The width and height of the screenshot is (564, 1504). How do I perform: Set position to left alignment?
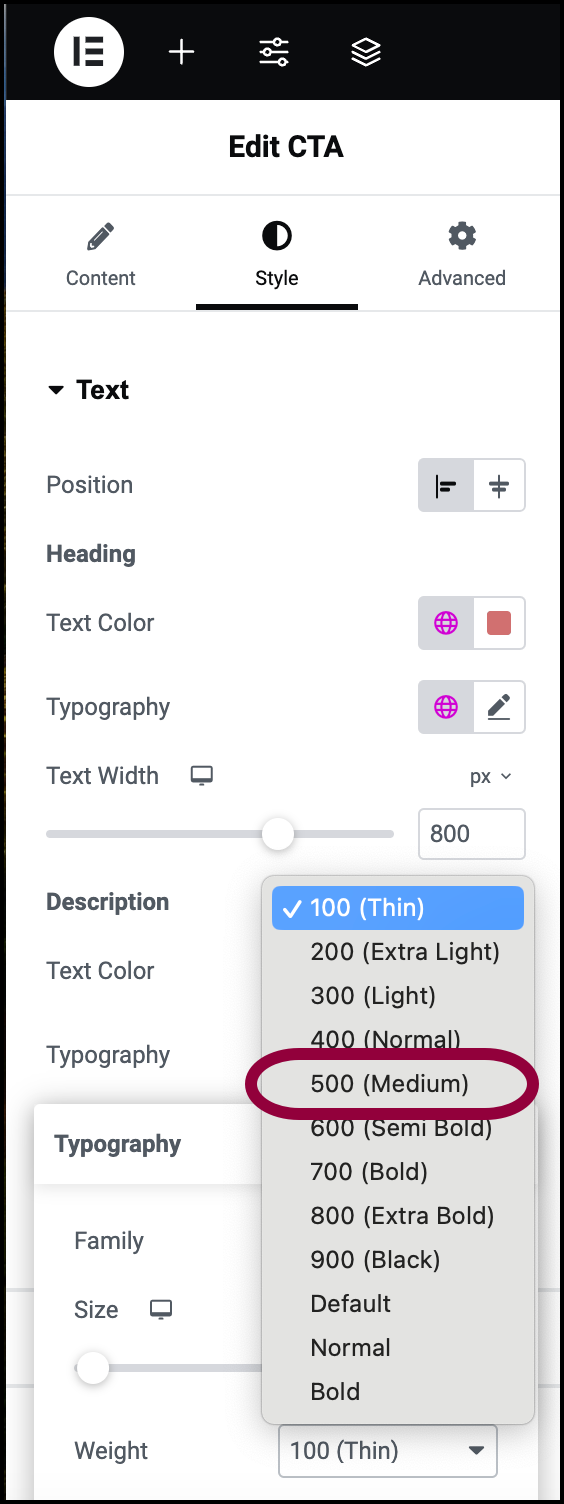(x=446, y=486)
